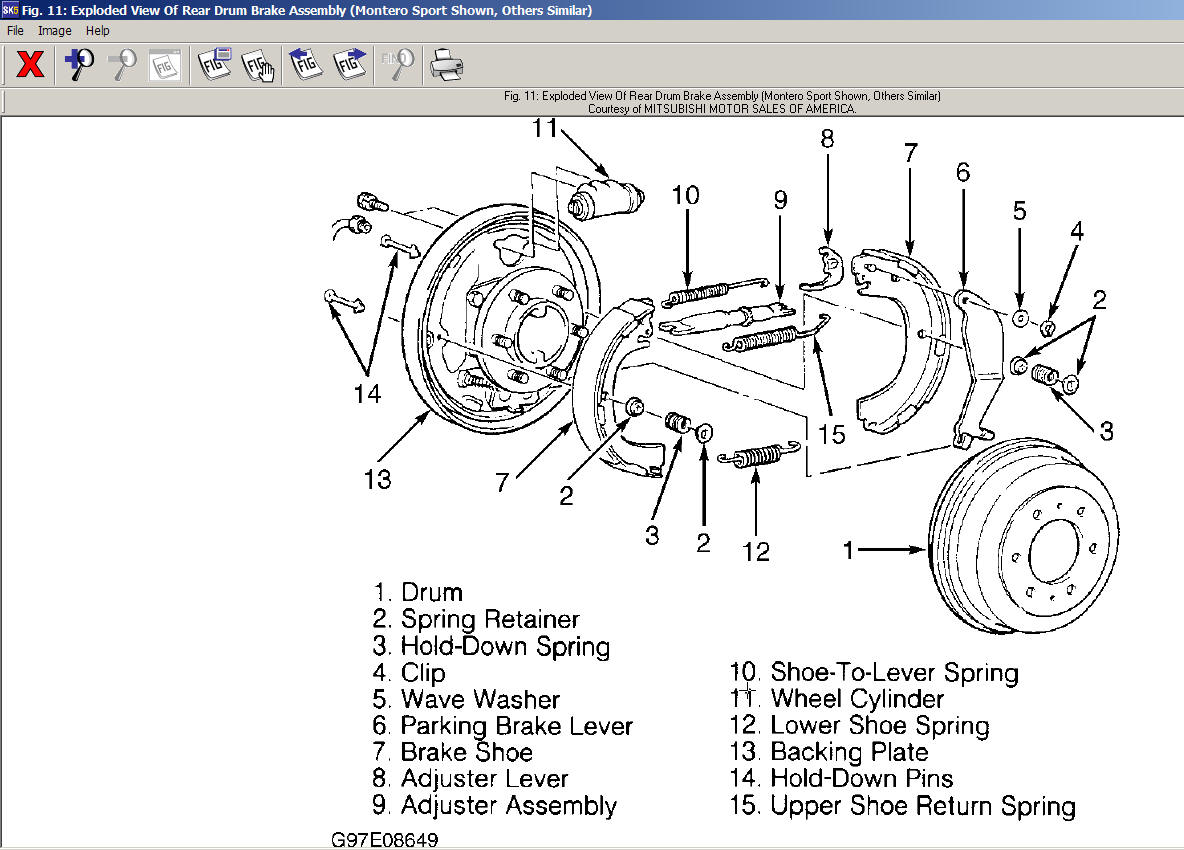The width and height of the screenshot is (1184, 850).
Task: Print the figure using printer icon
Action: pos(446,66)
